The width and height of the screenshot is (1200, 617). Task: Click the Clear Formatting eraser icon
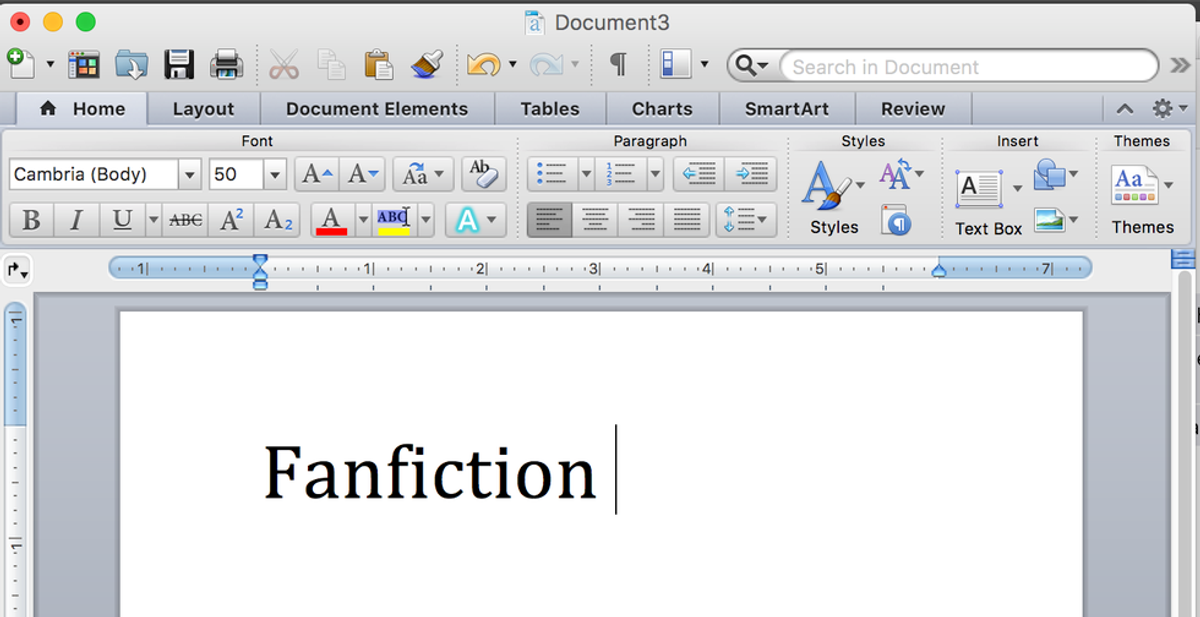pyautogui.click(x=483, y=174)
